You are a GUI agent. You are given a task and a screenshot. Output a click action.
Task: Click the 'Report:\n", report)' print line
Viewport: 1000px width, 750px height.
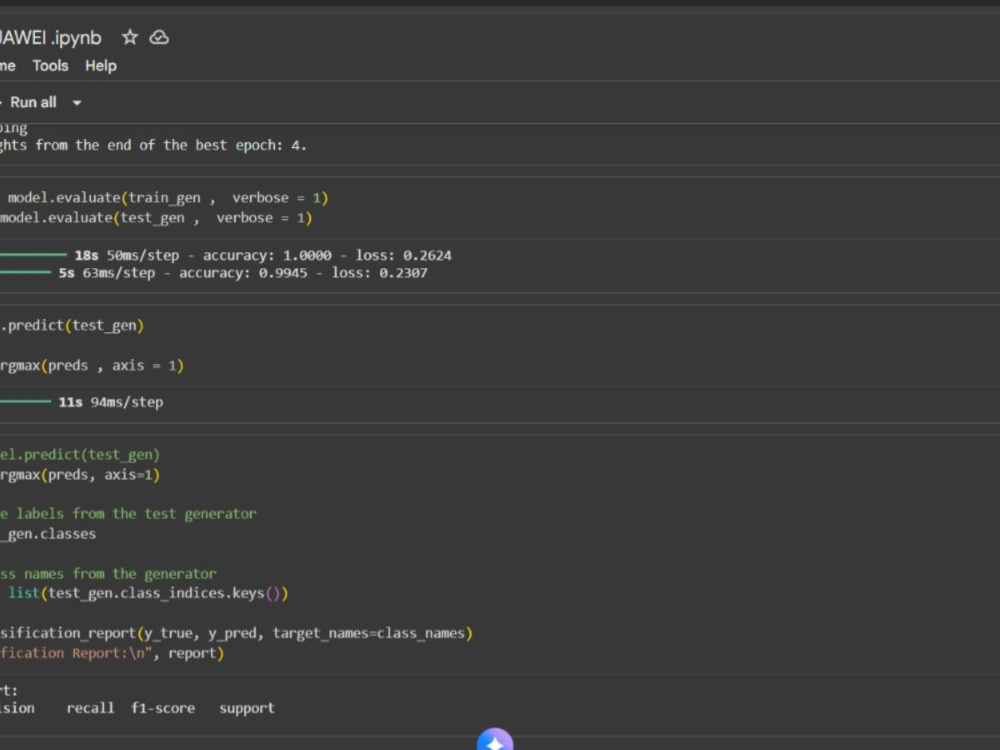[x=112, y=654]
